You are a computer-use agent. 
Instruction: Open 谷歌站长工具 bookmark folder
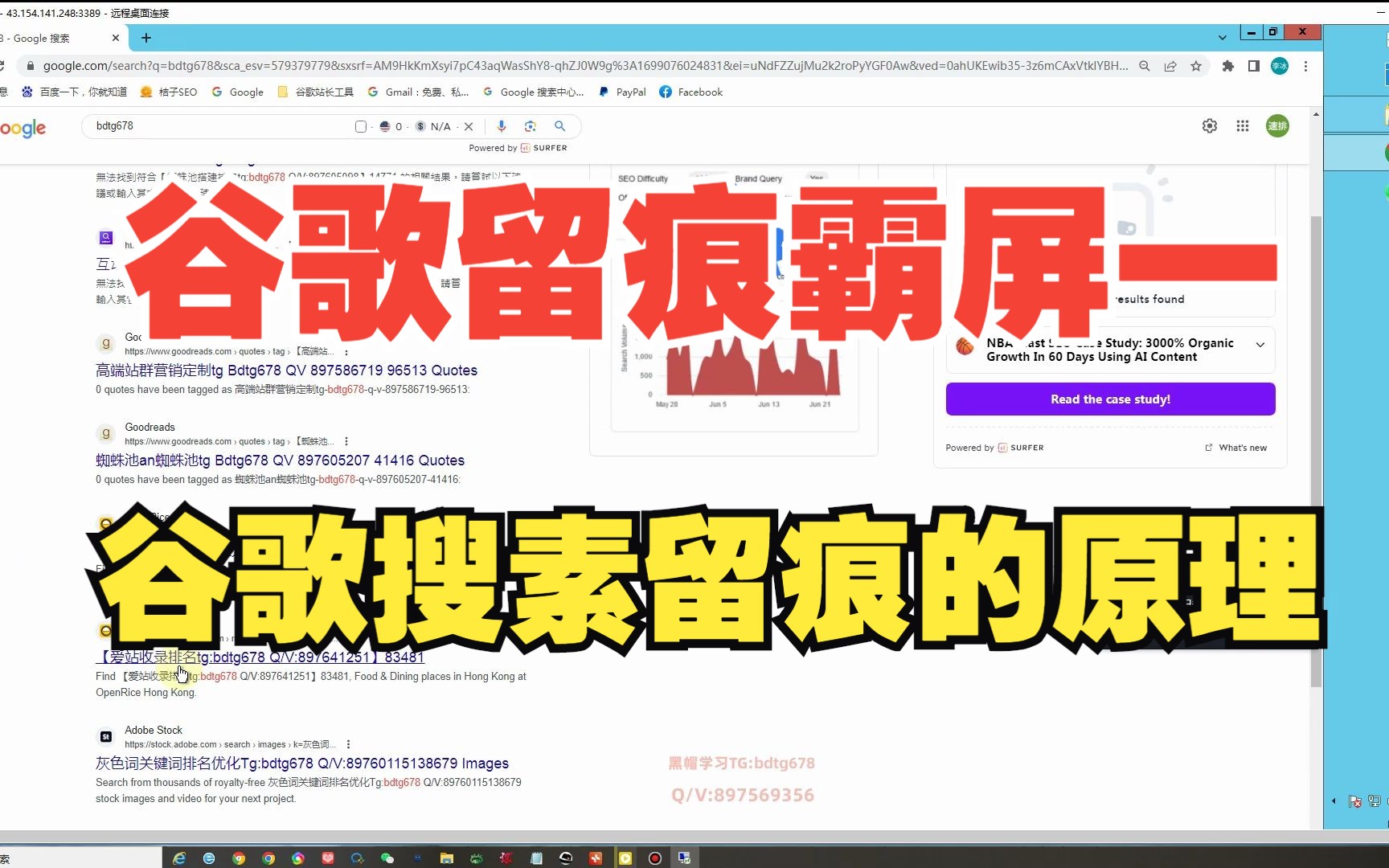click(315, 92)
